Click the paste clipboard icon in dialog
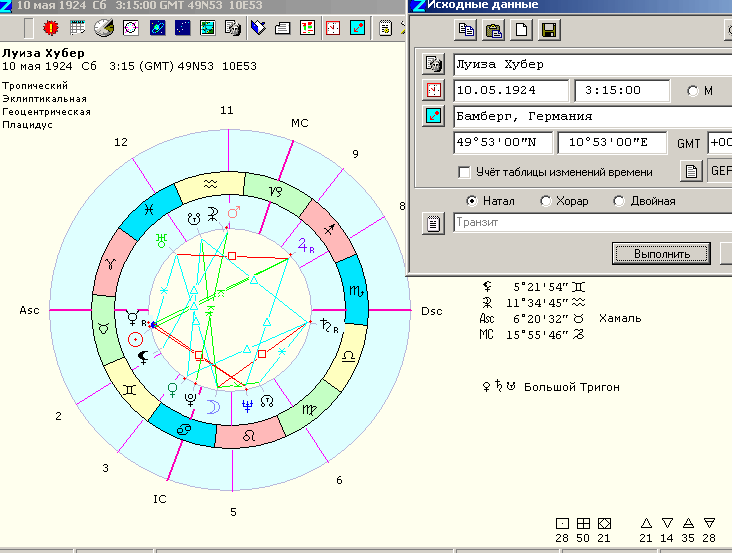732x553 pixels. click(494, 30)
